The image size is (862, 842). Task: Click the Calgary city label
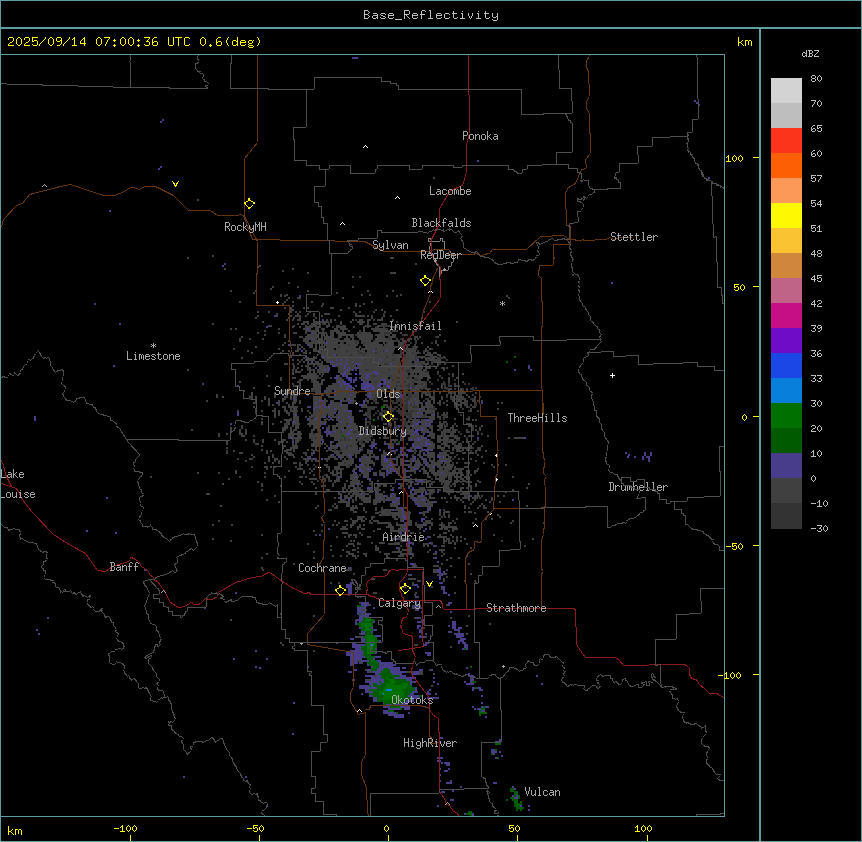pyautogui.click(x=399, y=603)
